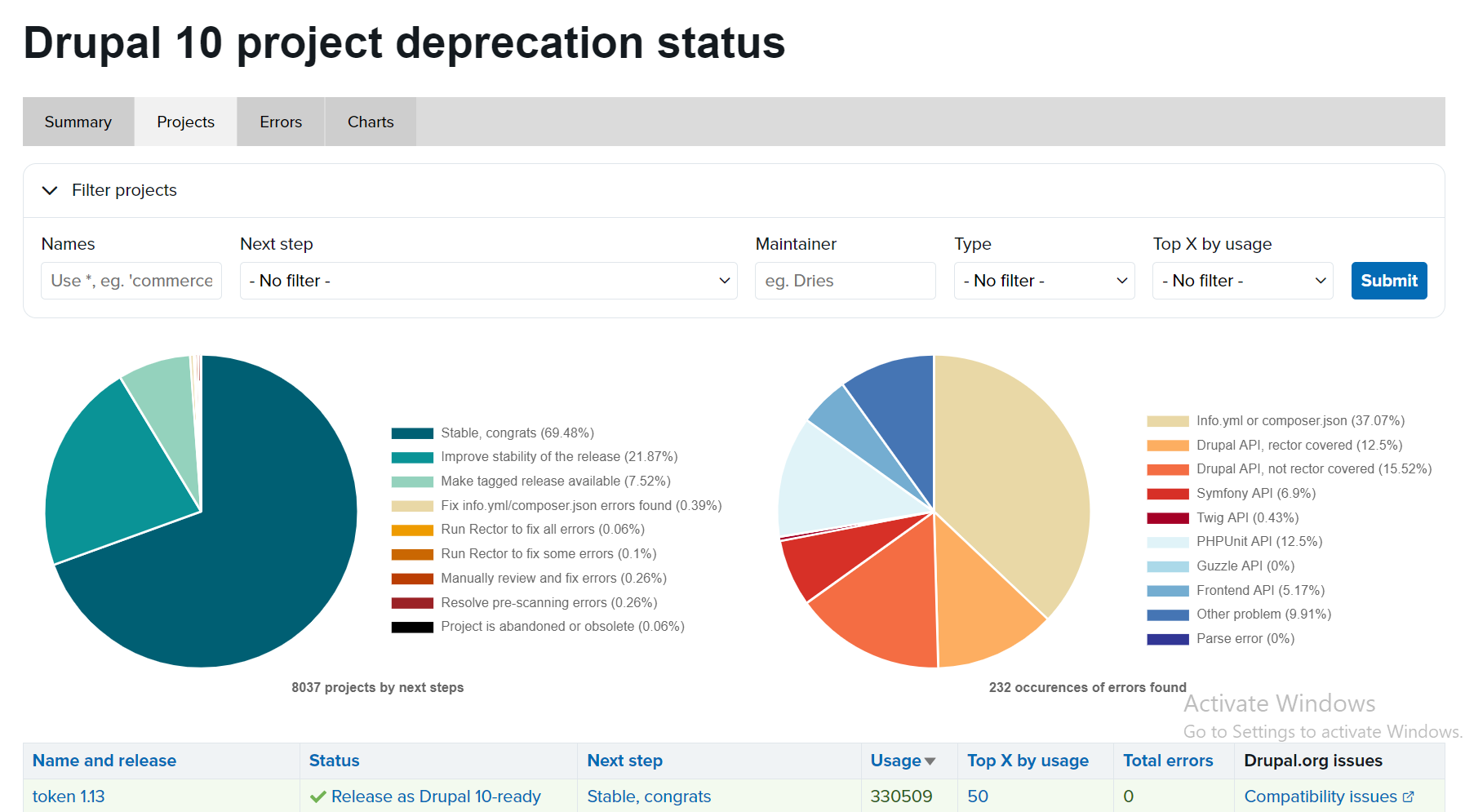The image size is (1465, 812).
Task: Collapse the Filter projects section
Action: coord(109,190)
